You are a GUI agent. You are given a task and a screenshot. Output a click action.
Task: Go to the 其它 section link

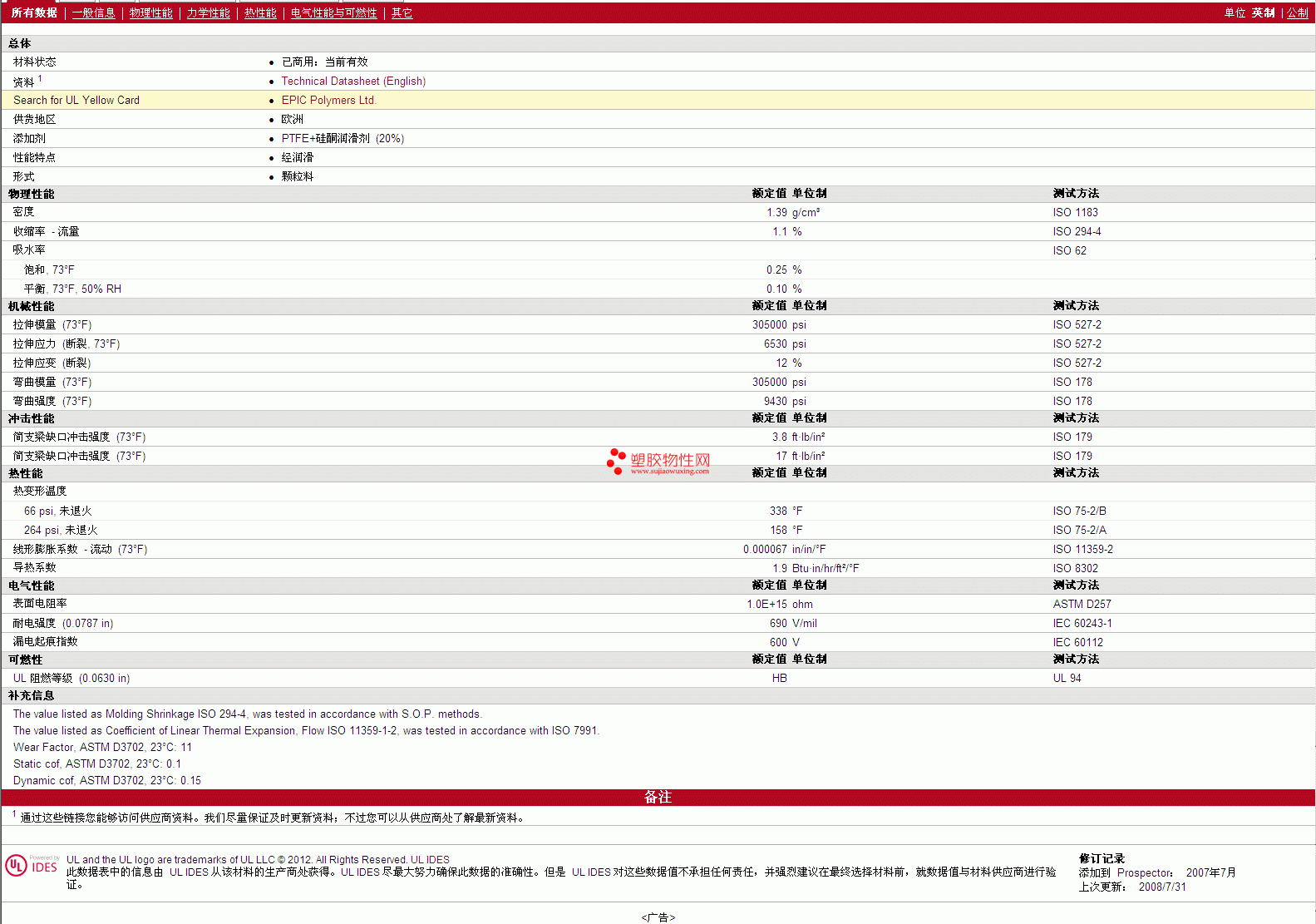402,13
